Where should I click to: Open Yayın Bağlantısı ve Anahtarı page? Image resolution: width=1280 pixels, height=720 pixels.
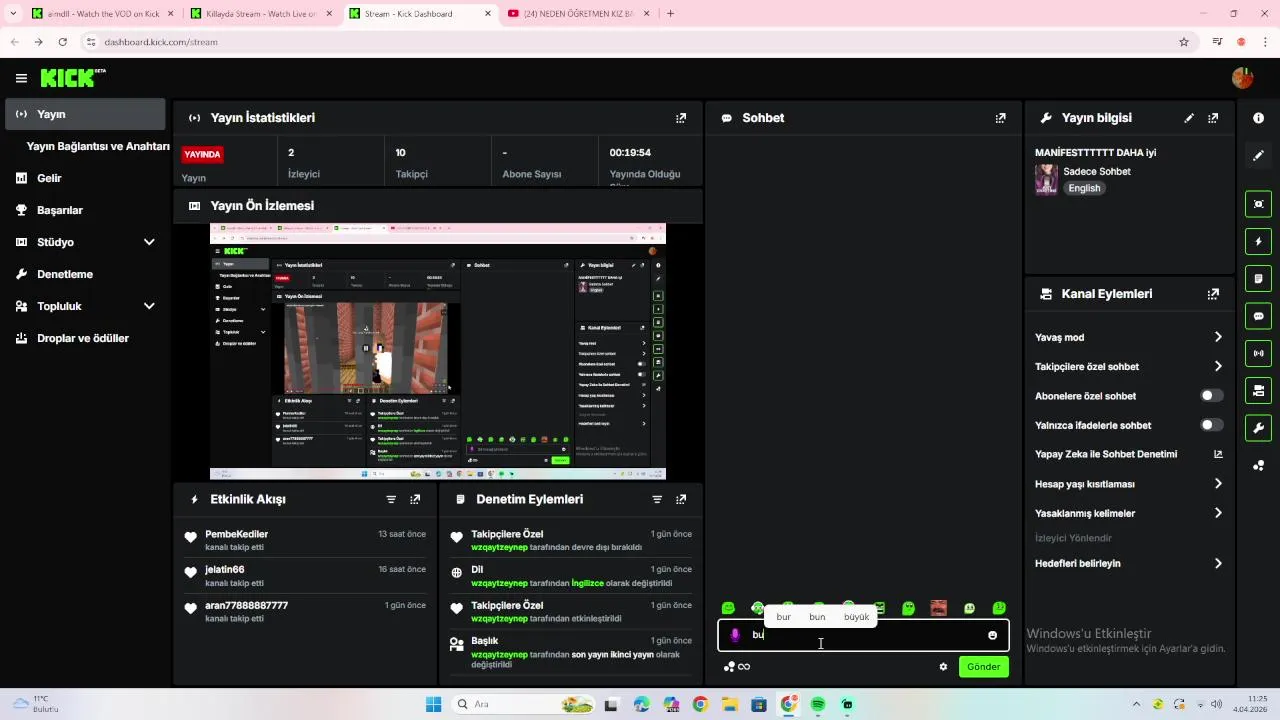[x=98, y=146]
